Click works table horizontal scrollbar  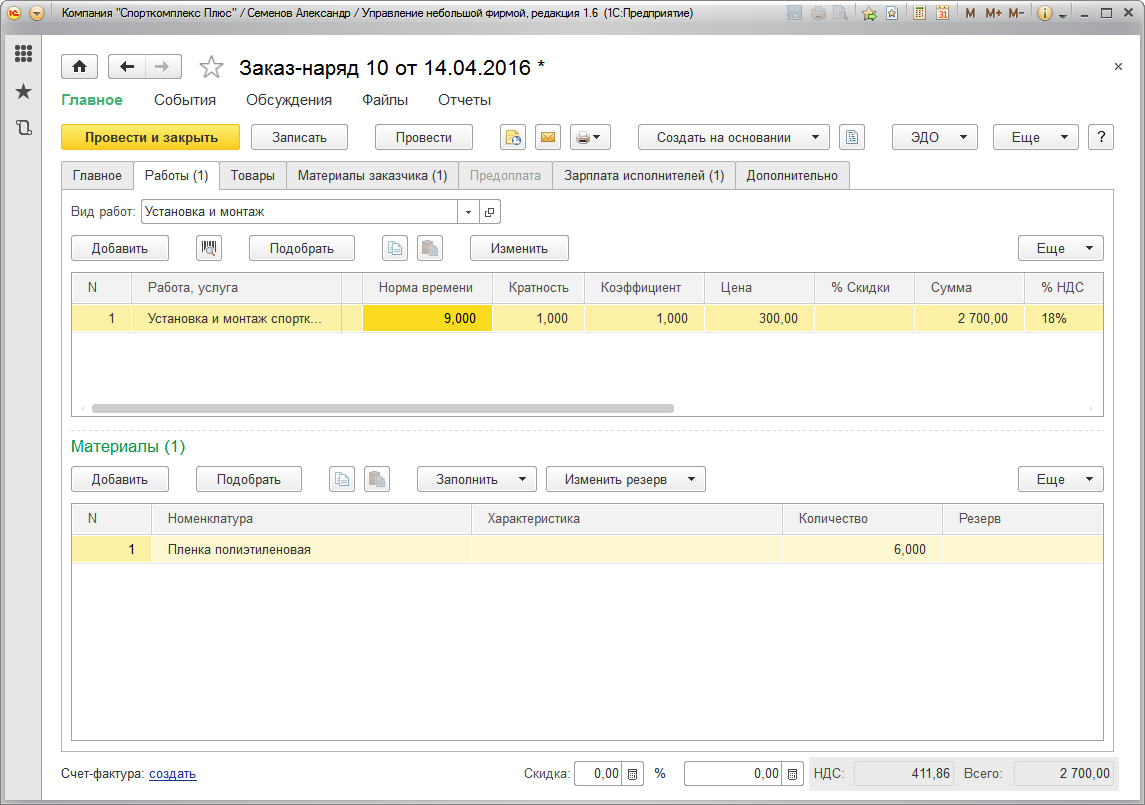[x=383, y=408]
